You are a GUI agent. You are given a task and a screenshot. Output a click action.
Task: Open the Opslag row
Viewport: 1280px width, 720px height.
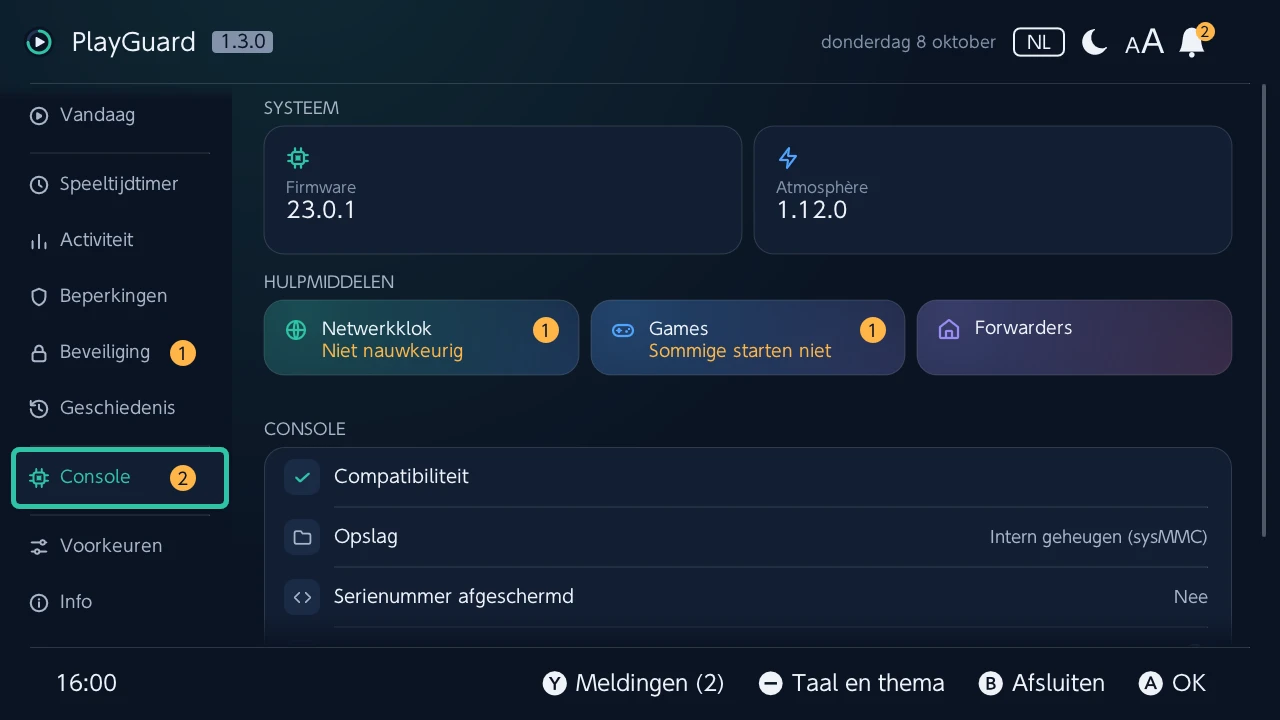coord(747,537)
